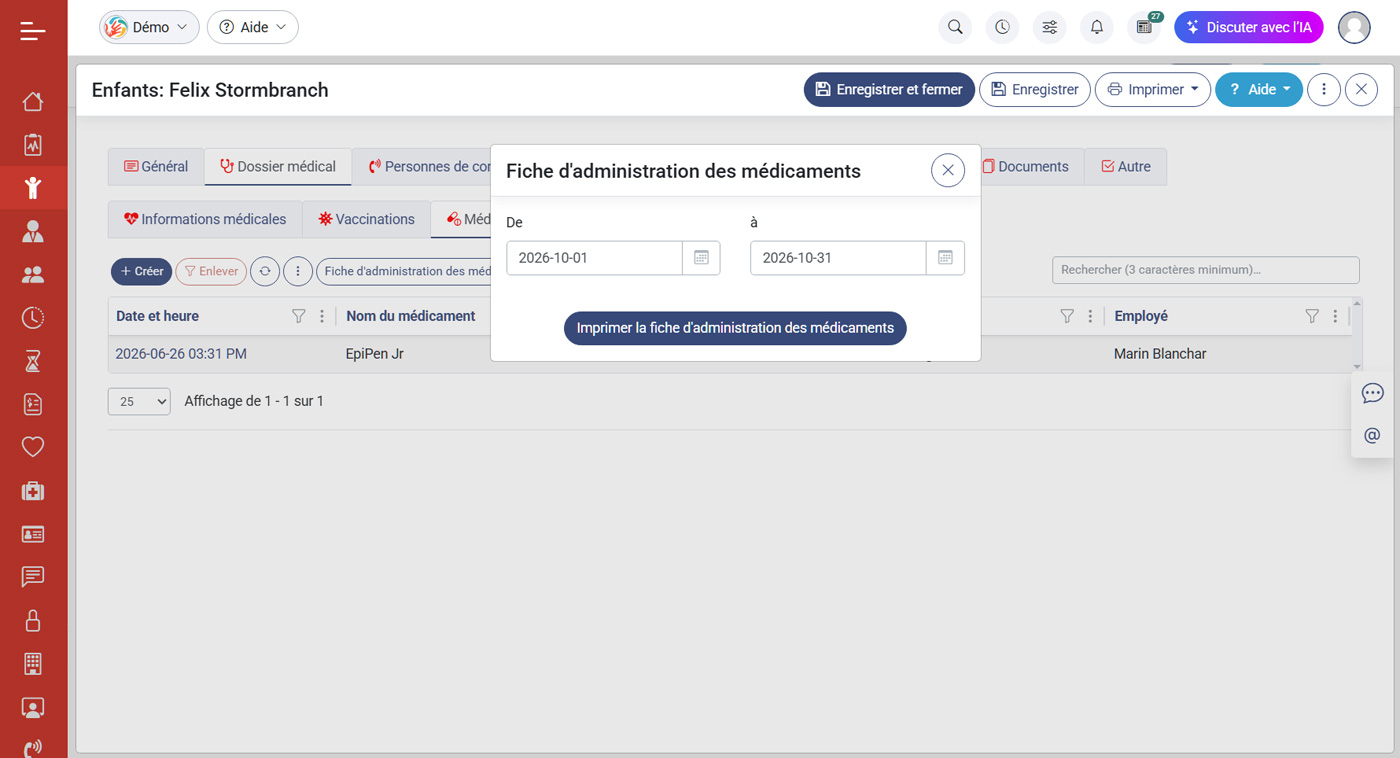The image size is (1400, 758).
Task: Start a chat with Discuter avec l'IA
Action: point(1249,28)
